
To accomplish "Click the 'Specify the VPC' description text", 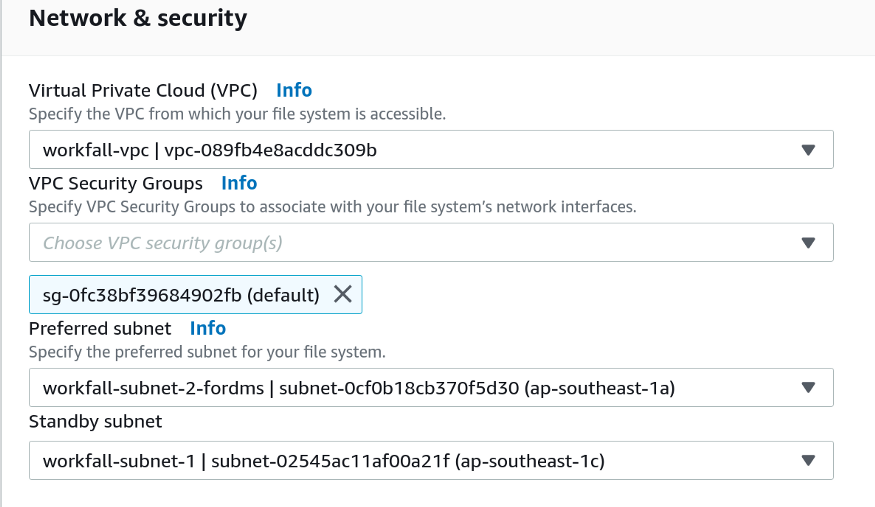I will click(x=237, y=114).
